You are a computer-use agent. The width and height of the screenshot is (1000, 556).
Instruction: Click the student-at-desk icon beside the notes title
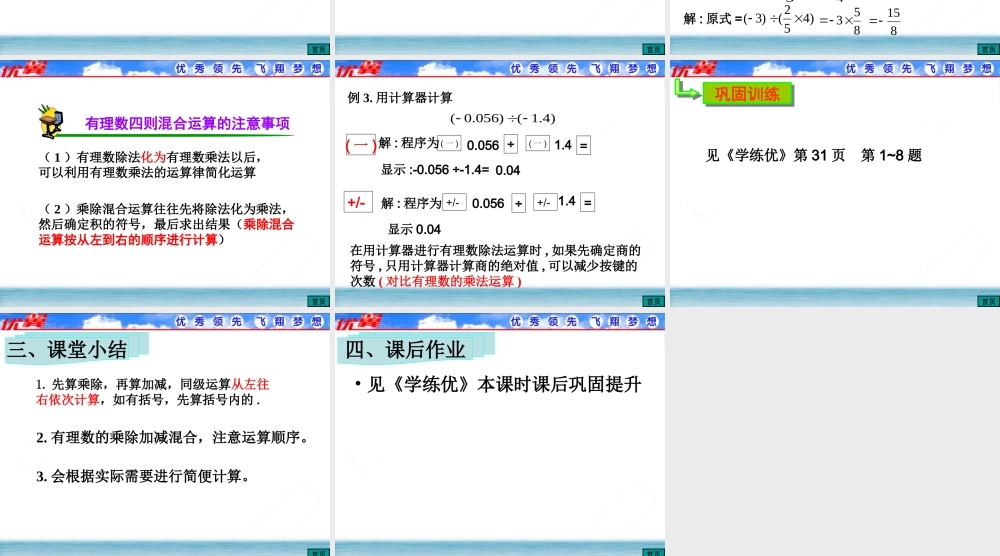[x=51, y=122]
